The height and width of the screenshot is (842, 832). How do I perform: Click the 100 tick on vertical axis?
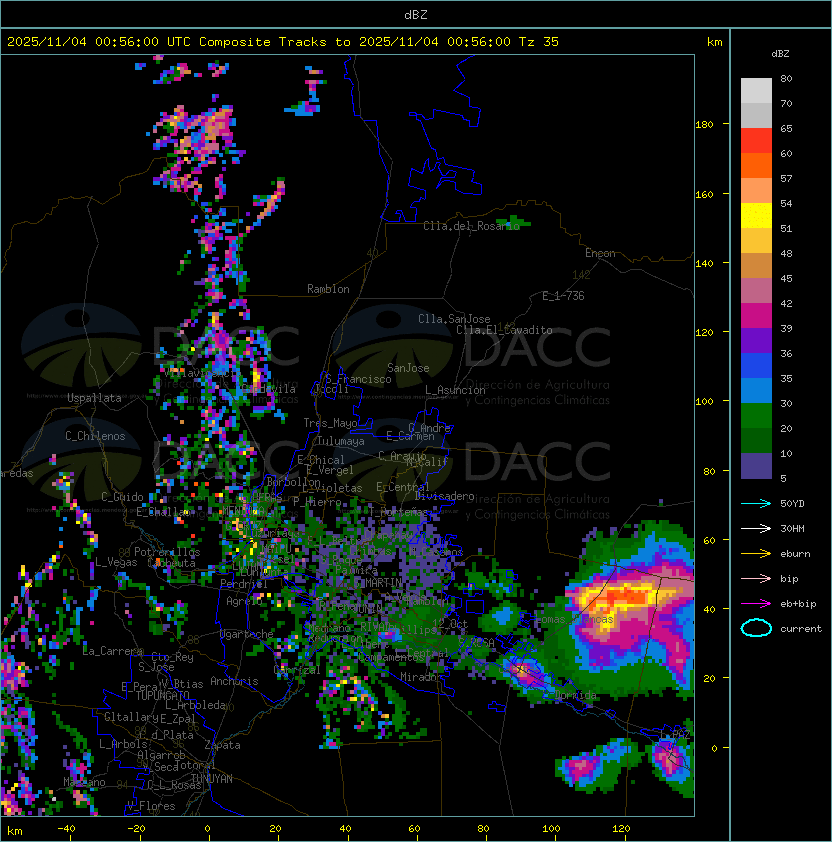point(704,402)
